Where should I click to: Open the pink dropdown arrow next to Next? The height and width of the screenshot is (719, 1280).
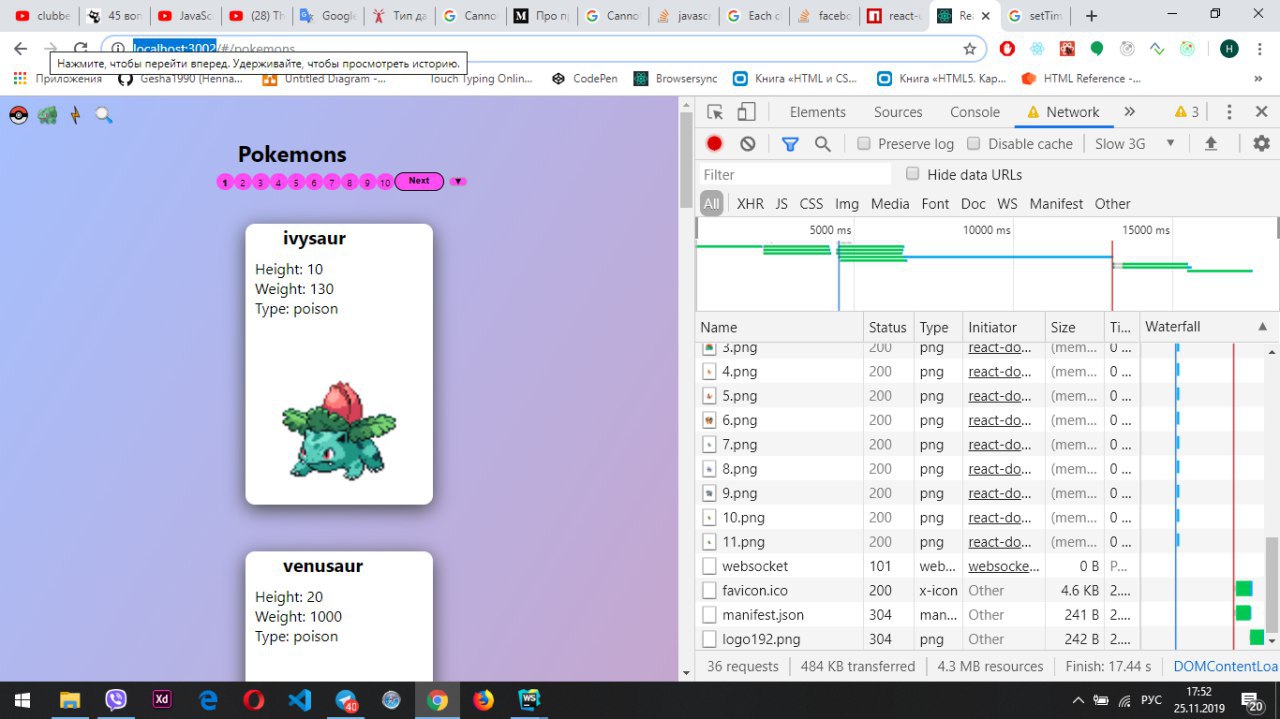(457, 182)
